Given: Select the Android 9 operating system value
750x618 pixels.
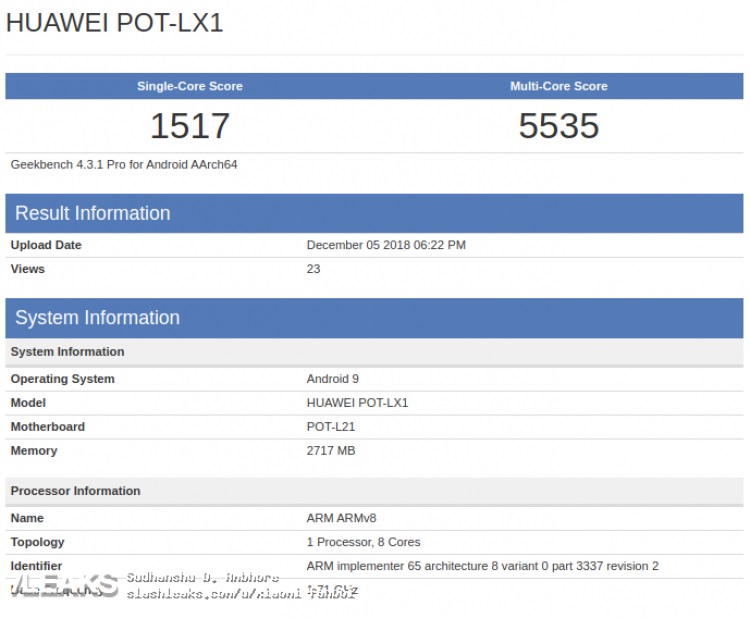Looking at the screenshot, I should [332, 379].
